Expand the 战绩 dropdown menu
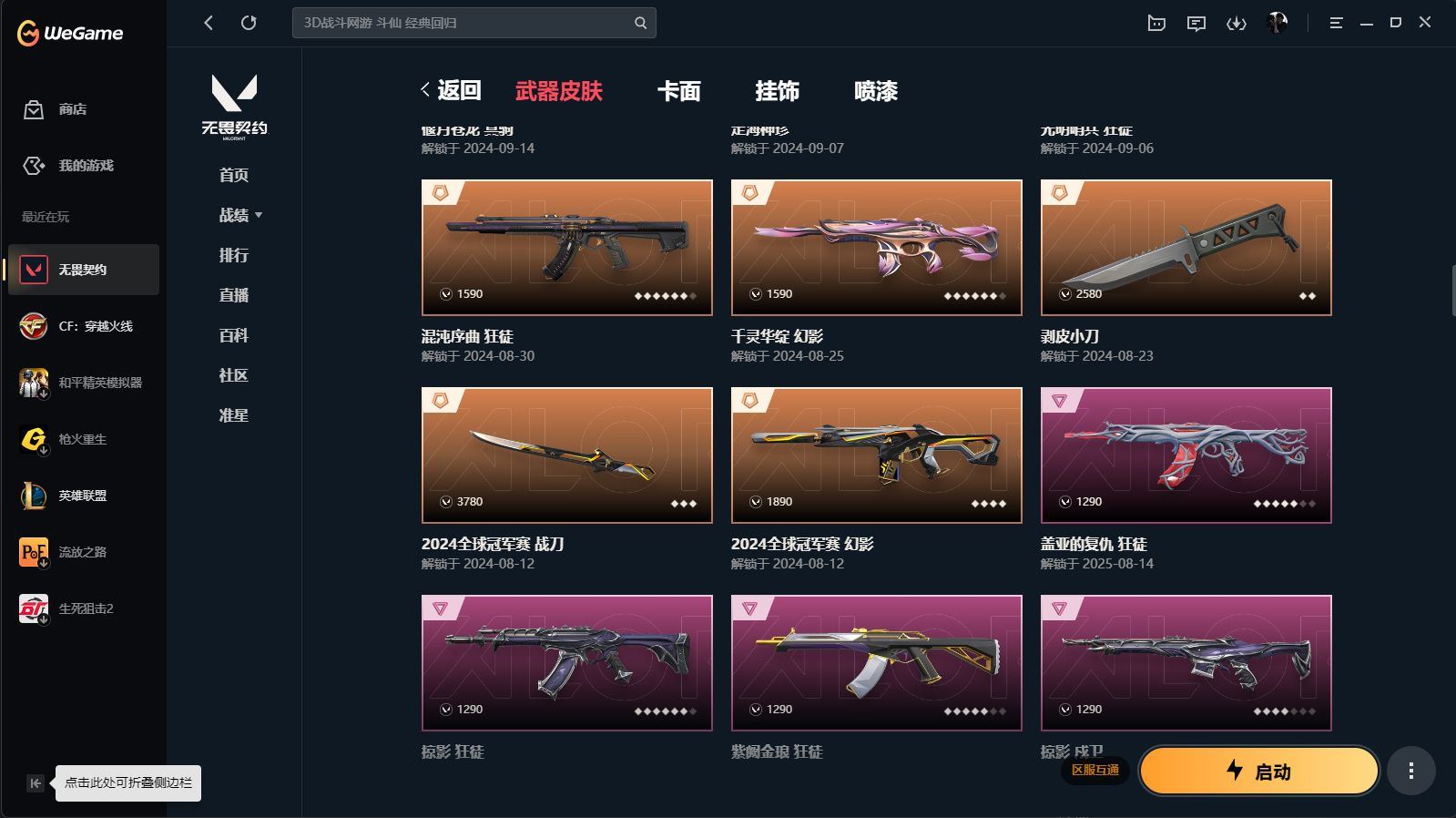This screenshot has width=1456, height=818. (240, 215)
